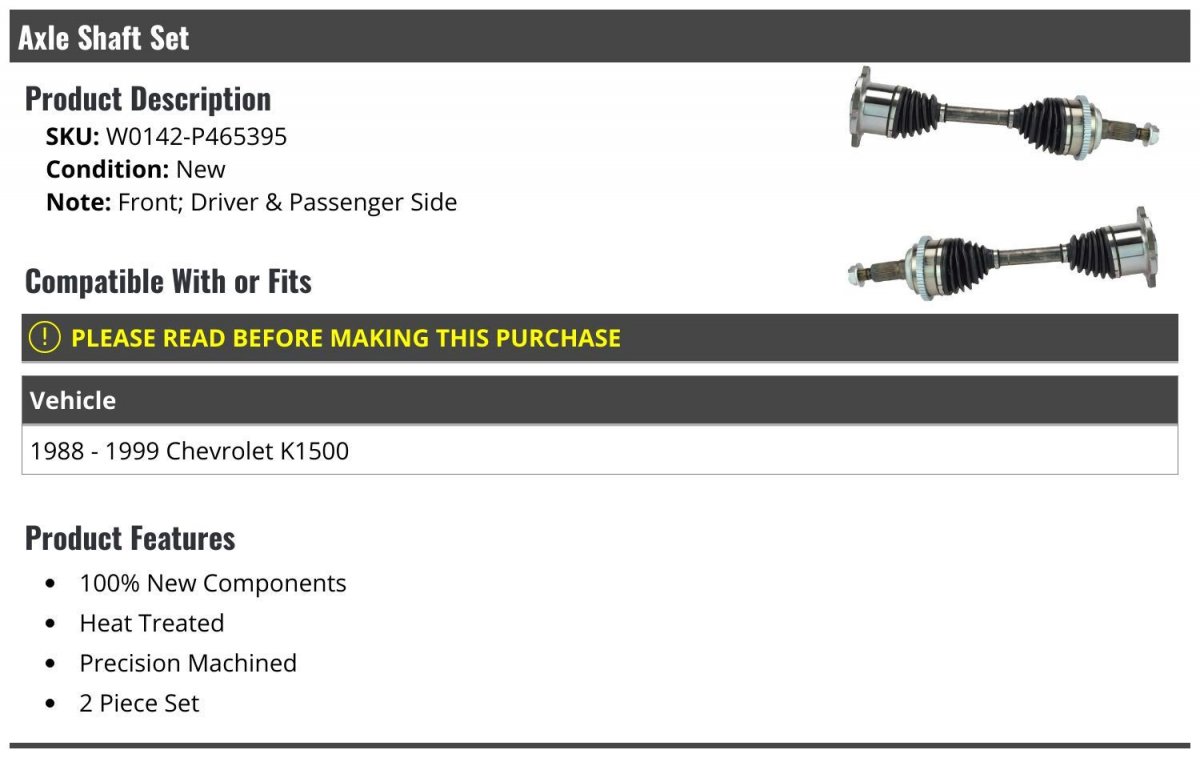
Task: Click the Product Description heading
Action: pos(148,99)
